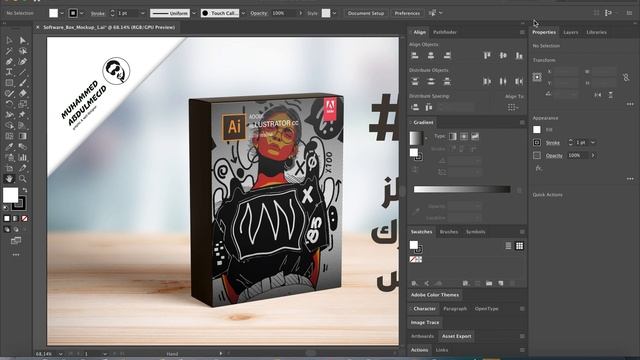Image resolution: width=640 pixels, height=360 pixels.
Task: Switch to the Paragraph tab
Action: 455,309
